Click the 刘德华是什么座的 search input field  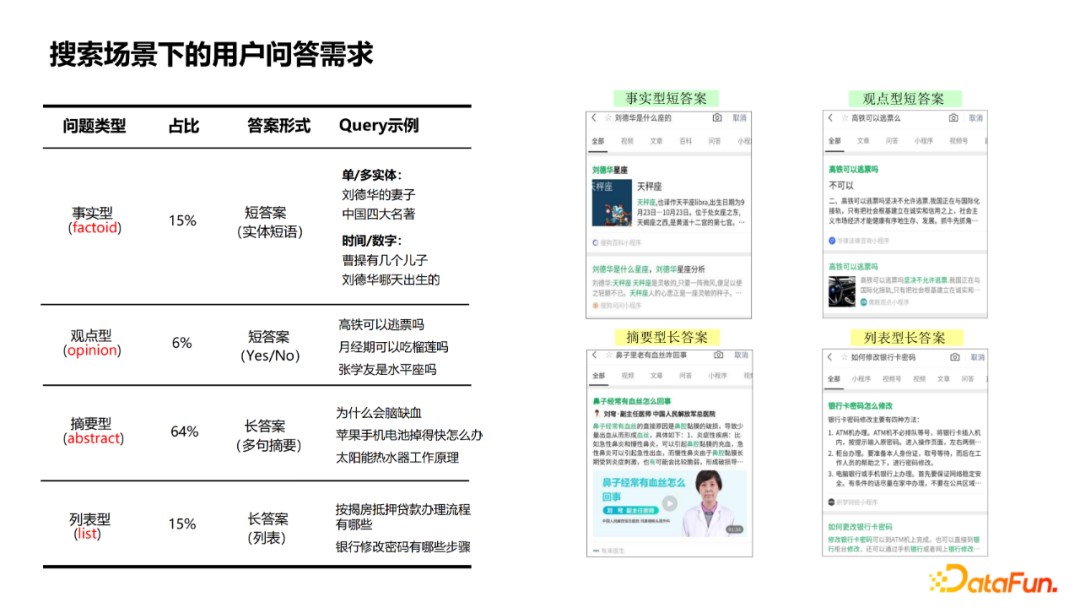click(641, 119)
